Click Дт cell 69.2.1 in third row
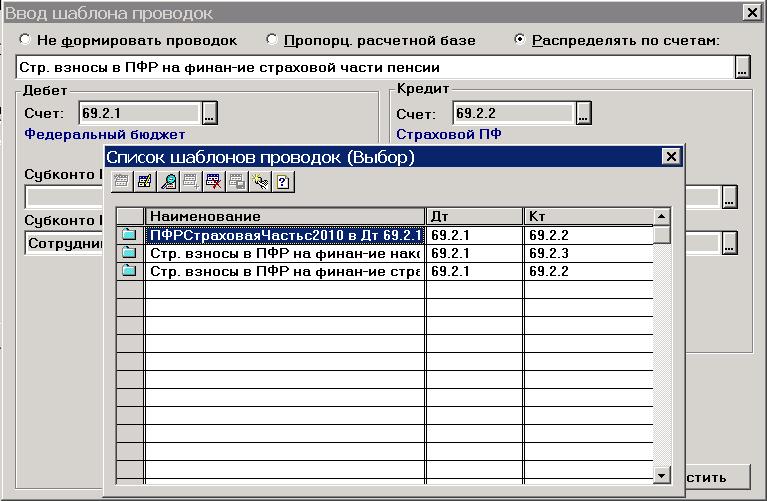 point(474,271)
